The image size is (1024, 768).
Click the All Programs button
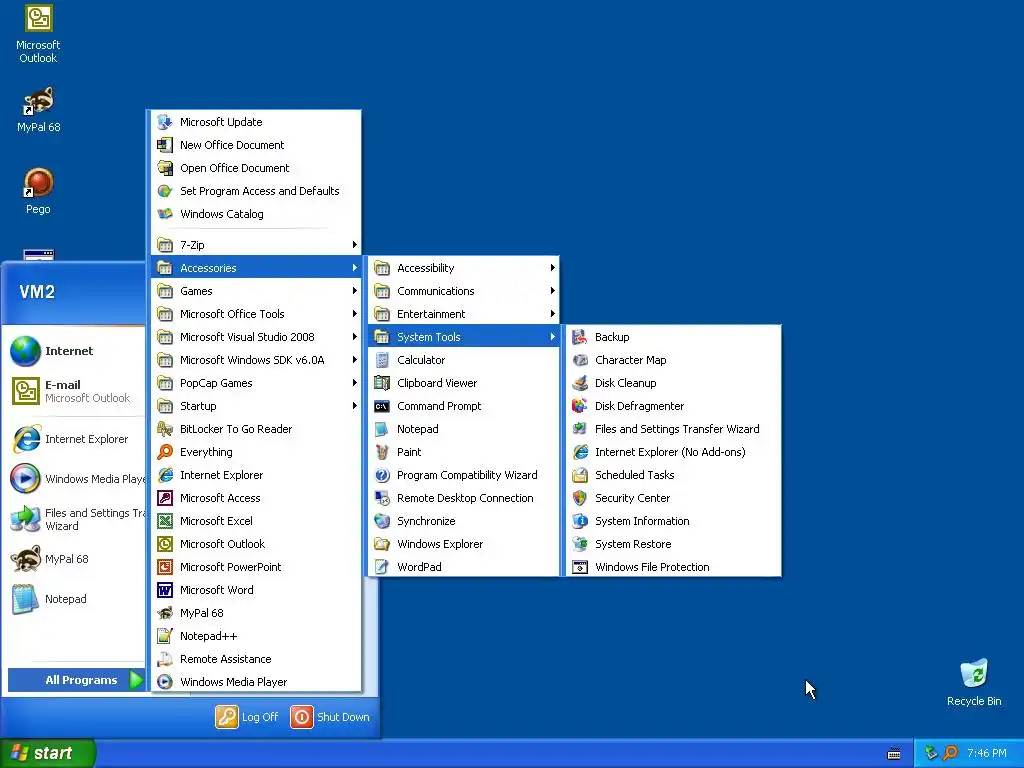click(x=76, y=680)
